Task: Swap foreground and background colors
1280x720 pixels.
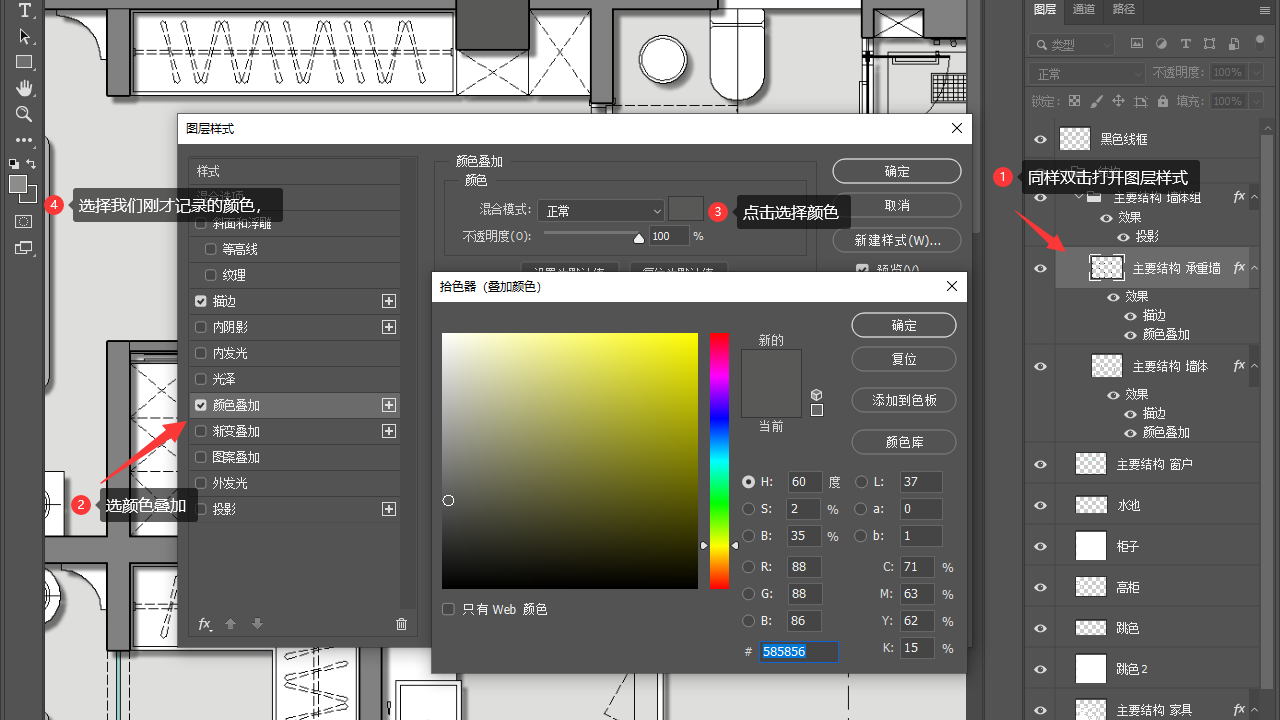Action: click(x=32, y=164)
